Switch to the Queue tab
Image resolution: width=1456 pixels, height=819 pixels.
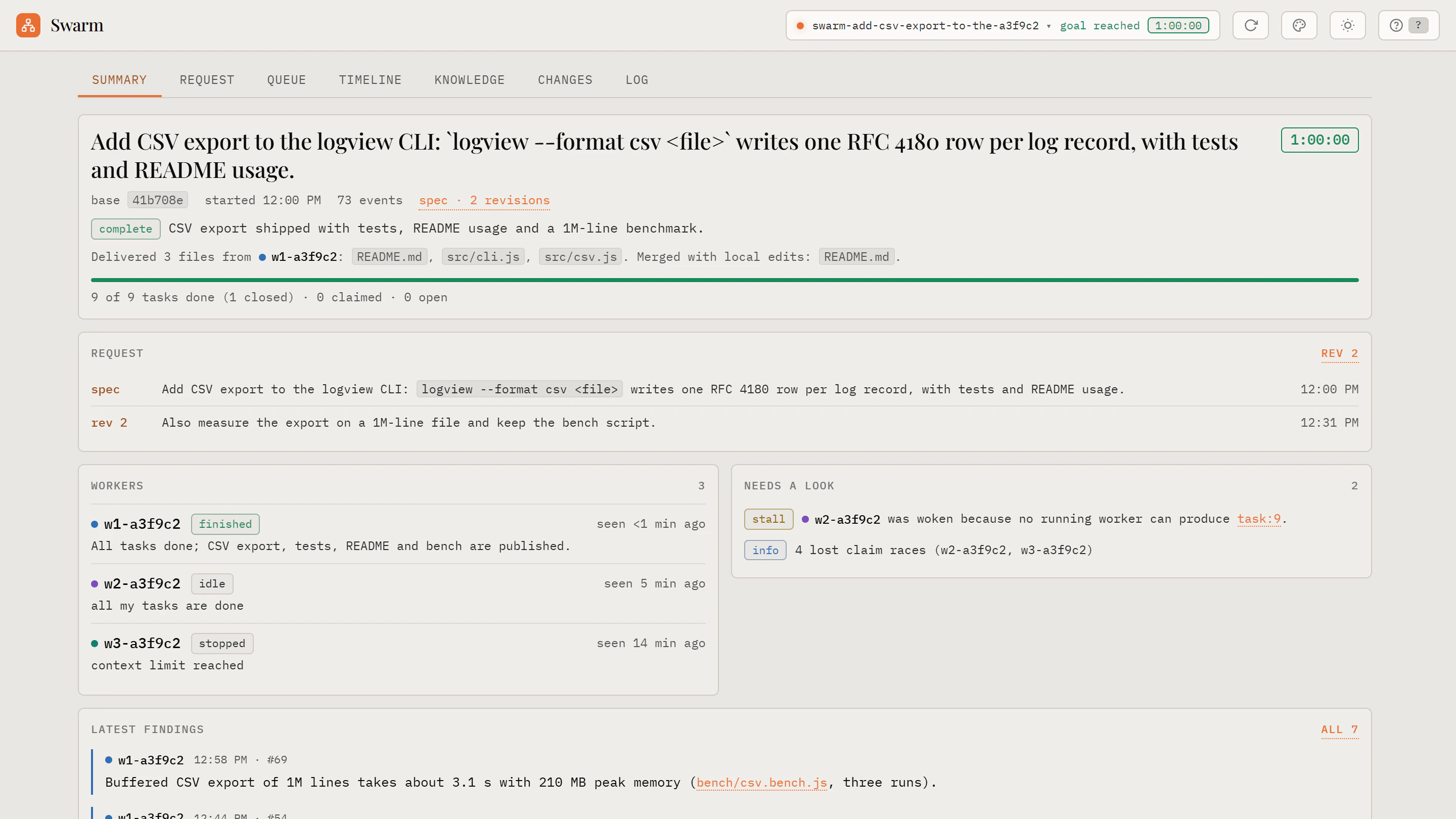pos(287,80)
